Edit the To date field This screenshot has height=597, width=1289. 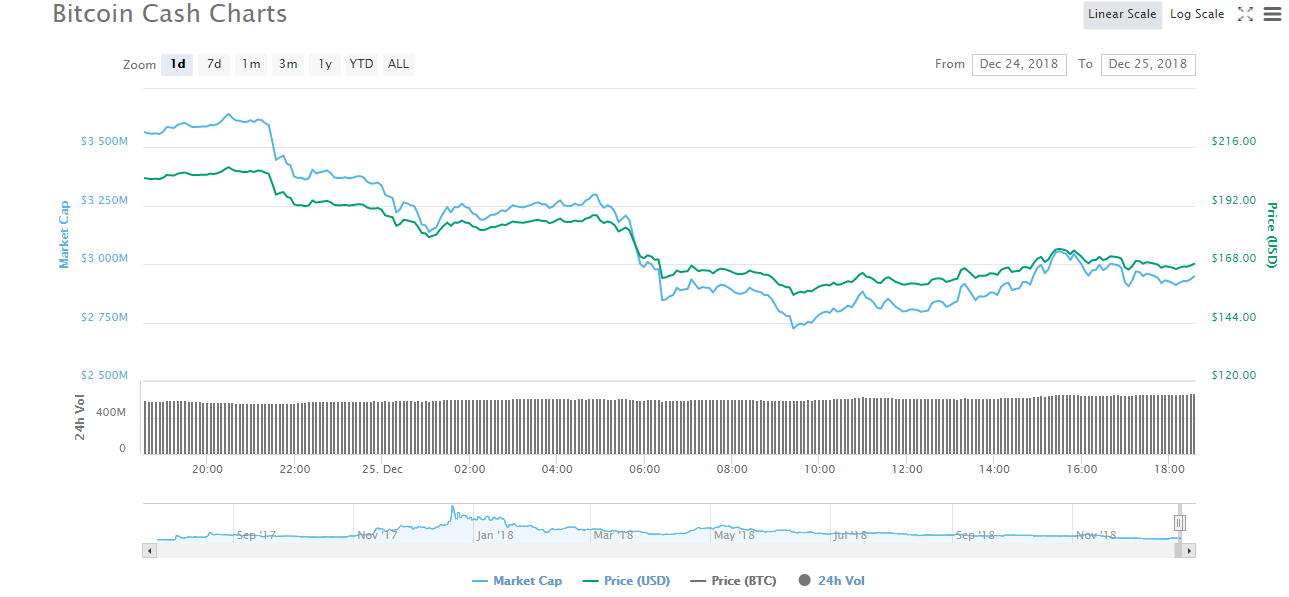(1148, 64)
